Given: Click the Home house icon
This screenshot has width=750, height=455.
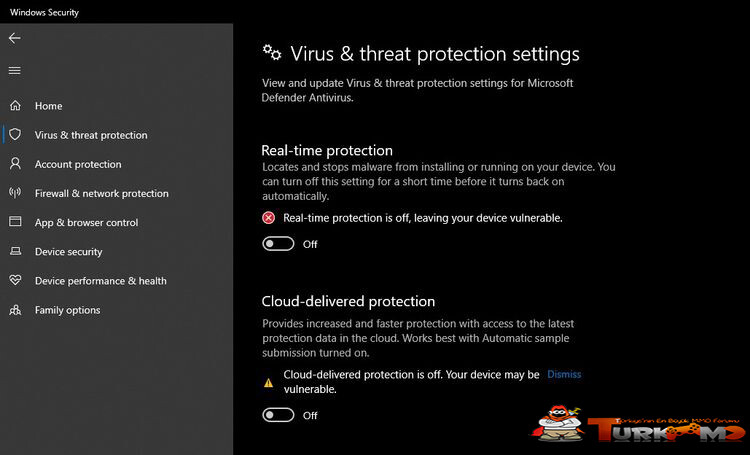Looking at the screenshot, I should 15,105.
